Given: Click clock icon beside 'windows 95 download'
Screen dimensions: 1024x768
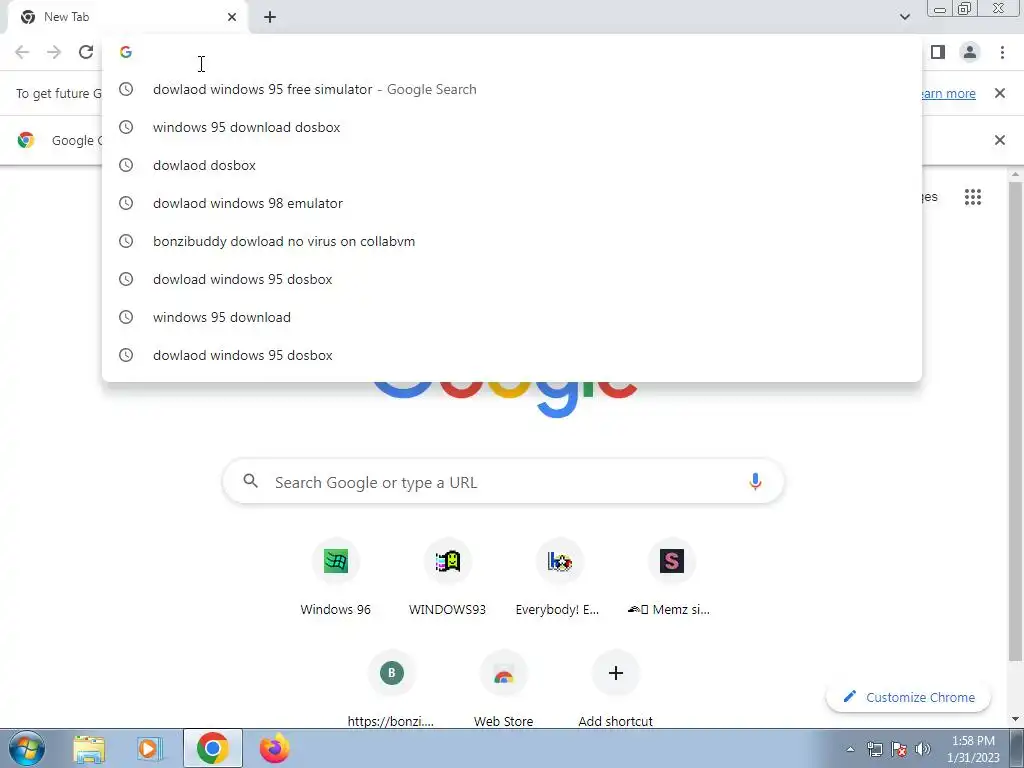Looking at the screenshot, I should point(126,317).
